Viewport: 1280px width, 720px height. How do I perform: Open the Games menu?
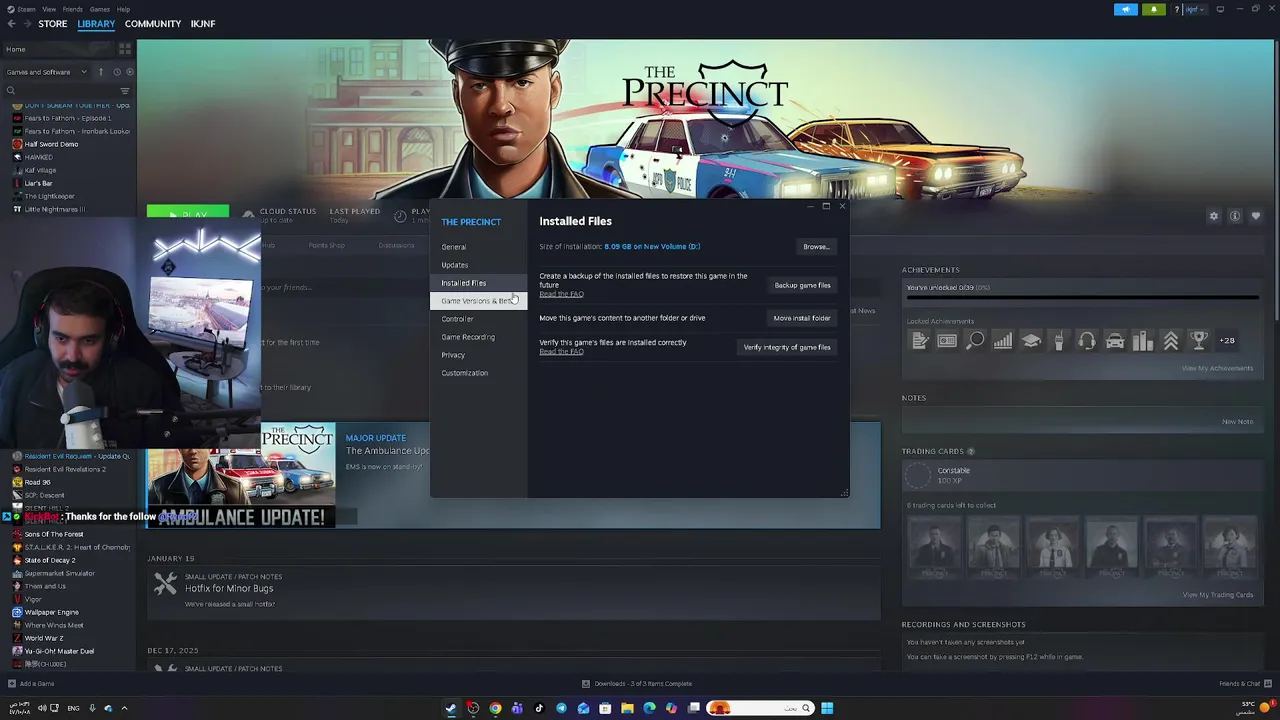click(x=100, y=9)
